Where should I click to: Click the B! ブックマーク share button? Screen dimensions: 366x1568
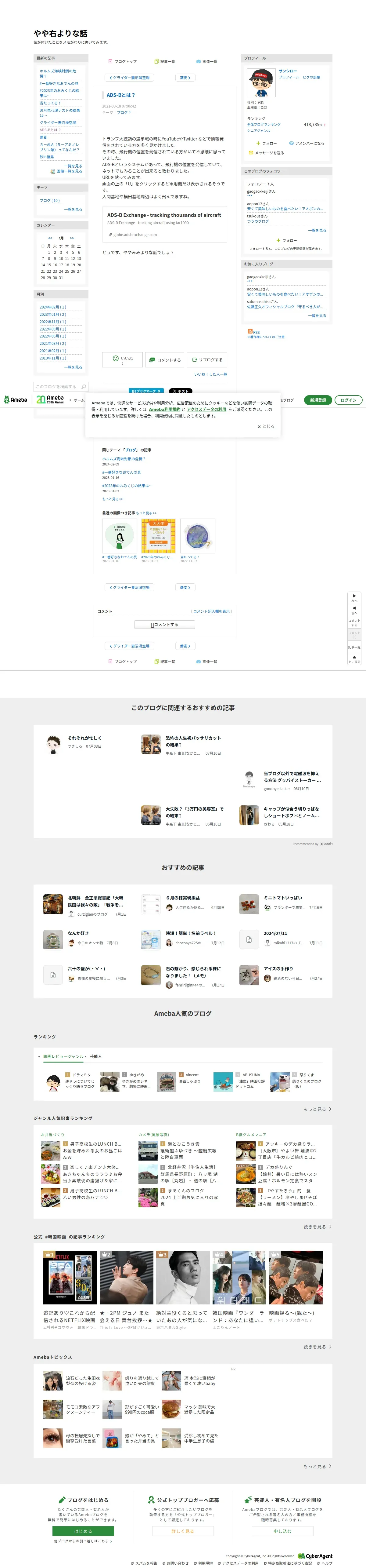146,391
